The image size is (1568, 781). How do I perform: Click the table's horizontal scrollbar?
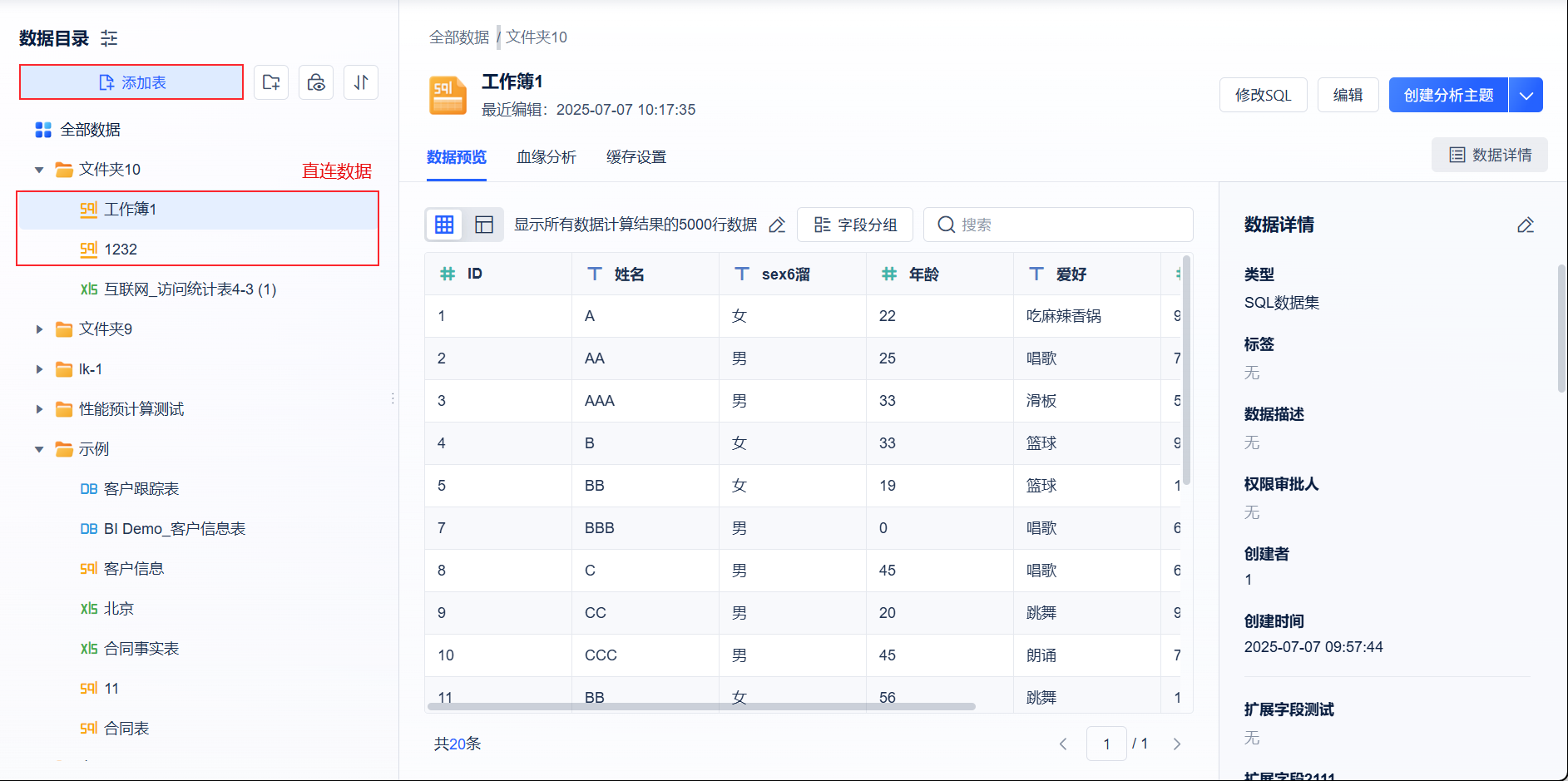[700, 707]
